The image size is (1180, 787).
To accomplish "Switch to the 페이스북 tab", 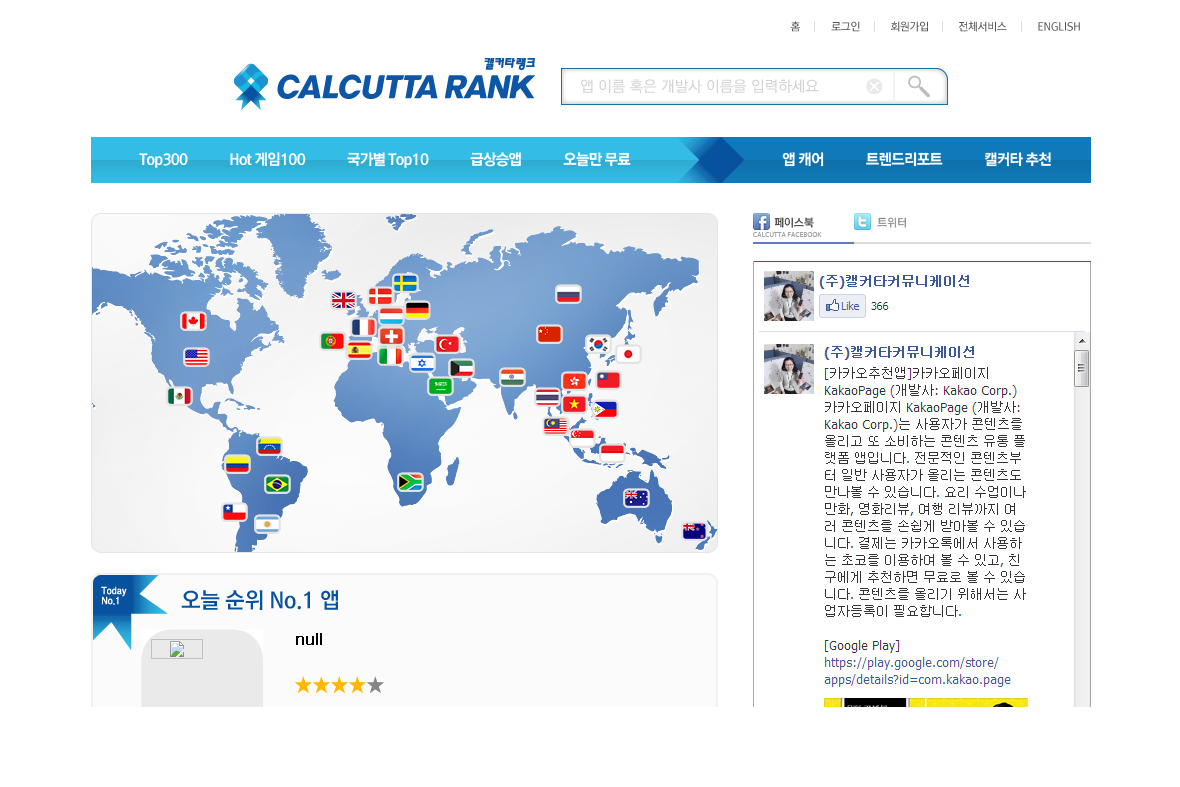I will point(786,225).
